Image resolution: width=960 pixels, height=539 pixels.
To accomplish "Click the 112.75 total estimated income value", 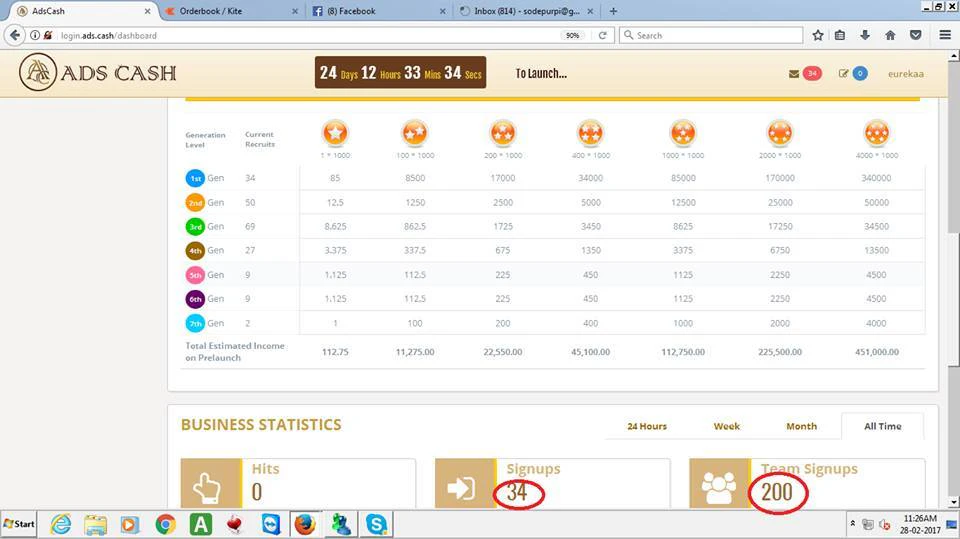I will [x=335, y=352].
